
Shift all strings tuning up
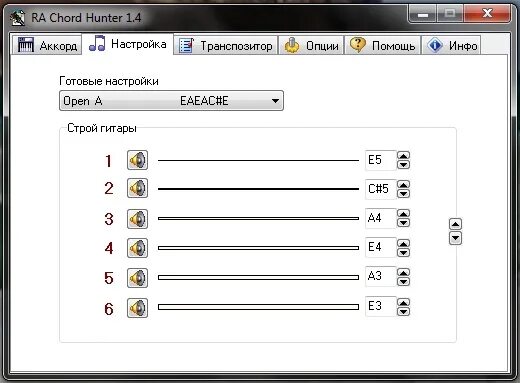click(455, 224)
